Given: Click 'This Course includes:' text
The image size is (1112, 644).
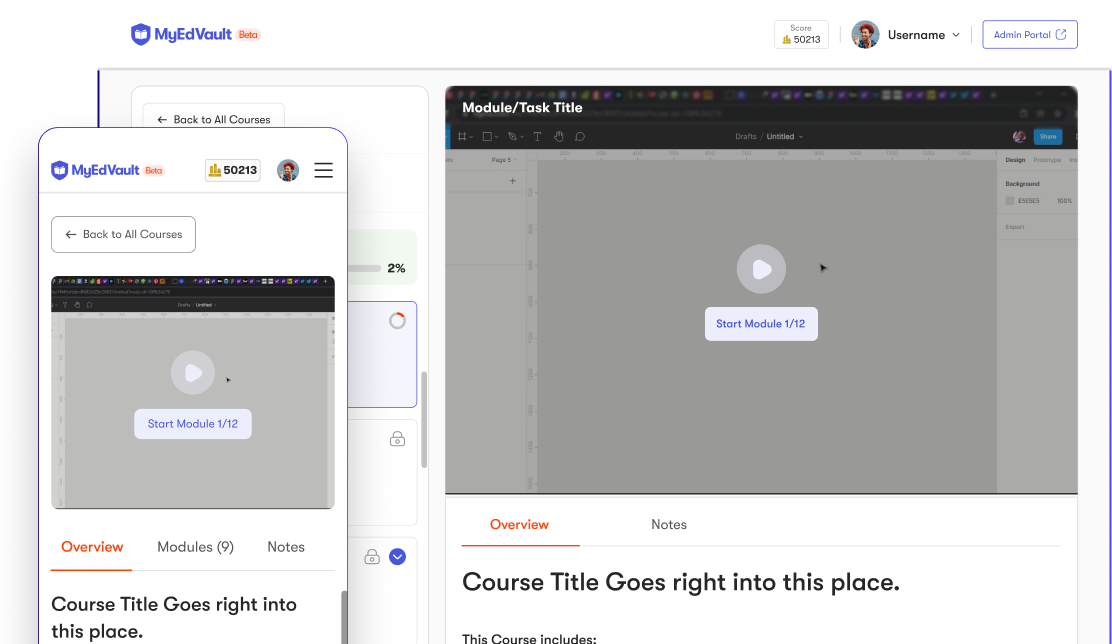Looking at the screenshot, I should tap(529, 638).
